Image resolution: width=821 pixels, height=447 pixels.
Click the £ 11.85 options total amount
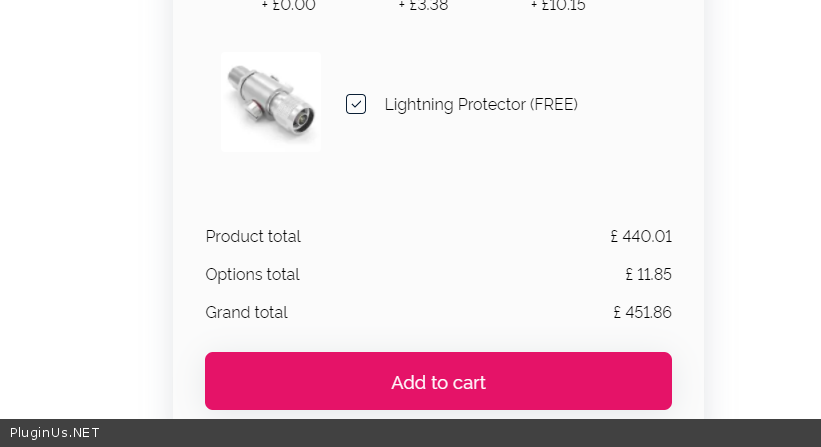[x=648, y=275]
